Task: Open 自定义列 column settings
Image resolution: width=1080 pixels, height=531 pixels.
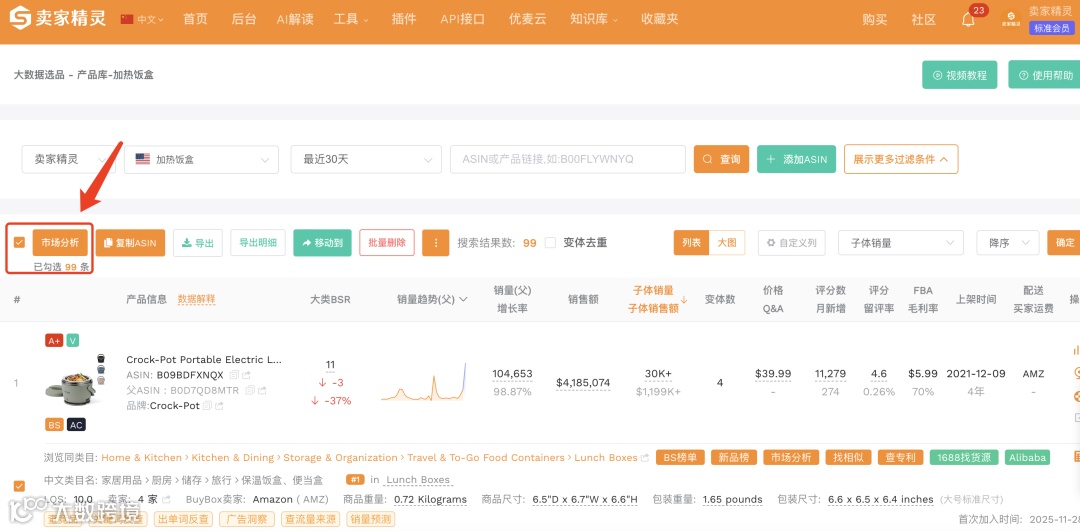Action: click(x=791, y=242)
